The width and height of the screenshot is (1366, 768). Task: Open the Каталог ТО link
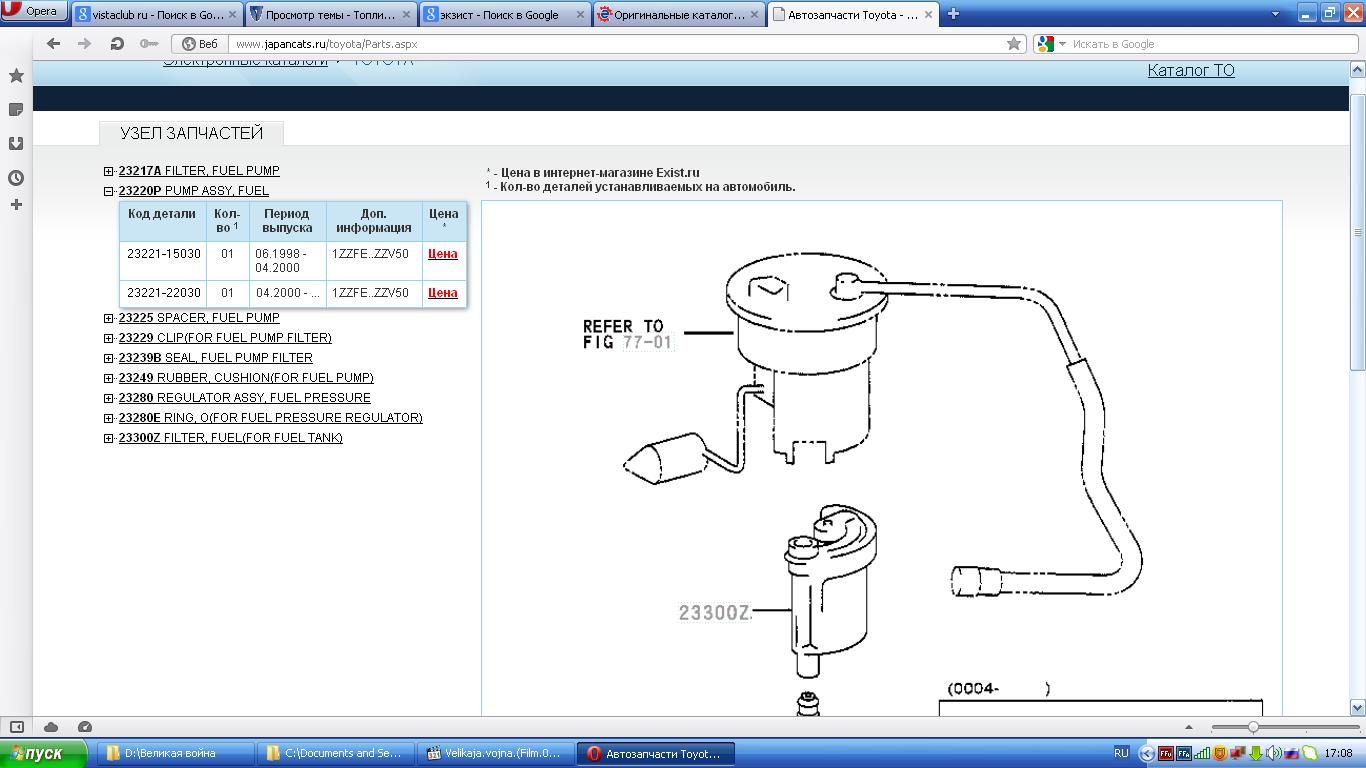[1190, 70]
